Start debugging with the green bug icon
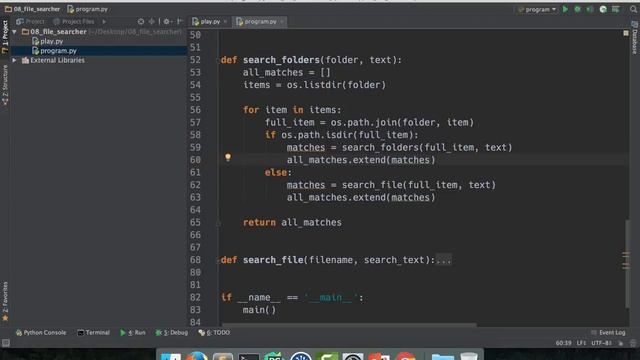Image resolution: width=640 pixels, height=360 pixels. pos(578,9)
